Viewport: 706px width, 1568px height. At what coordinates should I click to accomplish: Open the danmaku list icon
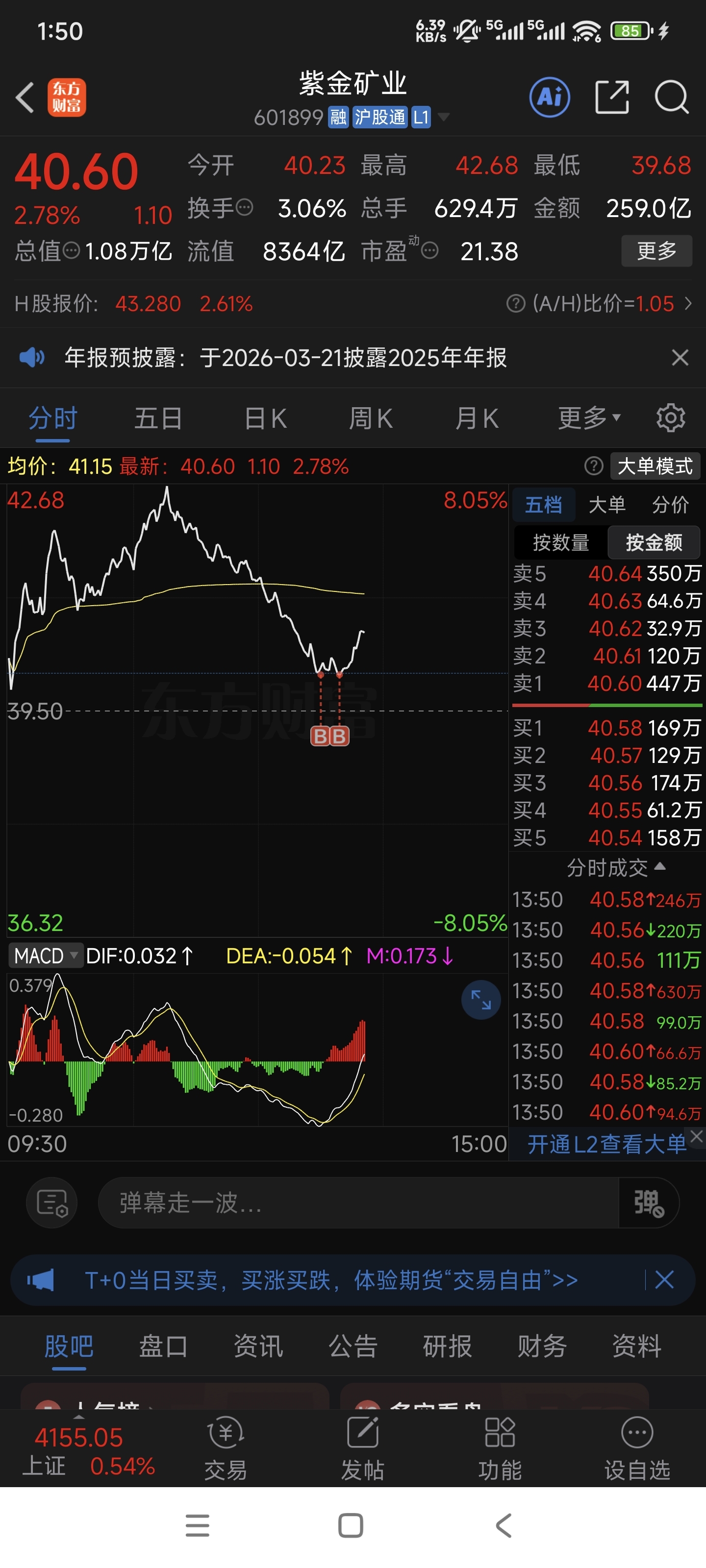(x=52, y=1202)
